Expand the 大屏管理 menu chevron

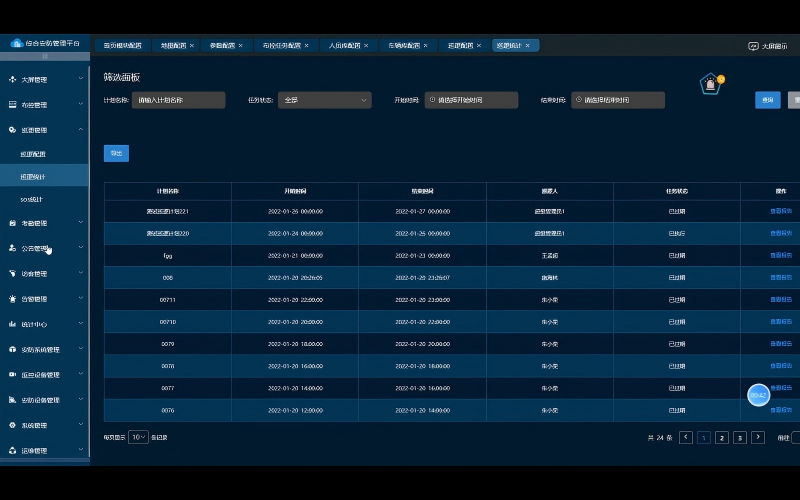(81, 79)
